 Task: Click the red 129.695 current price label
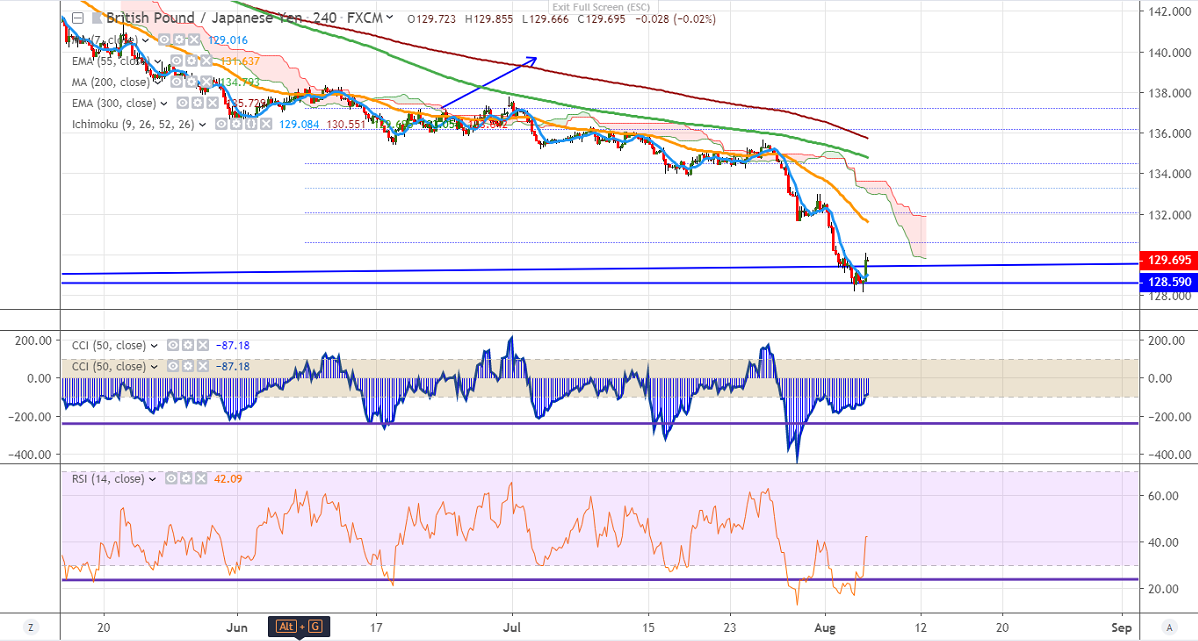1167,260
